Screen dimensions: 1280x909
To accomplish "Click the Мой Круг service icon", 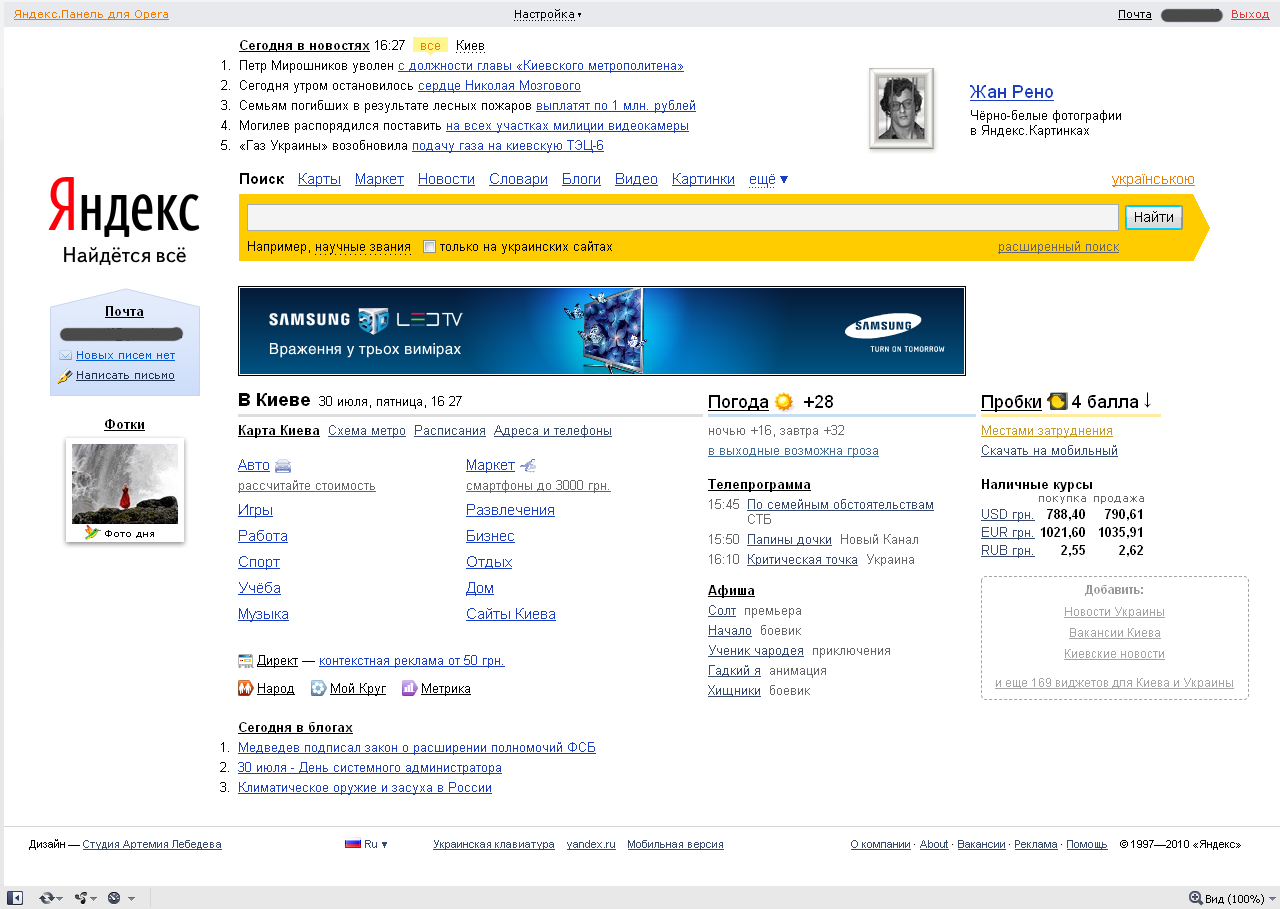I will click(x=318, y=688).
